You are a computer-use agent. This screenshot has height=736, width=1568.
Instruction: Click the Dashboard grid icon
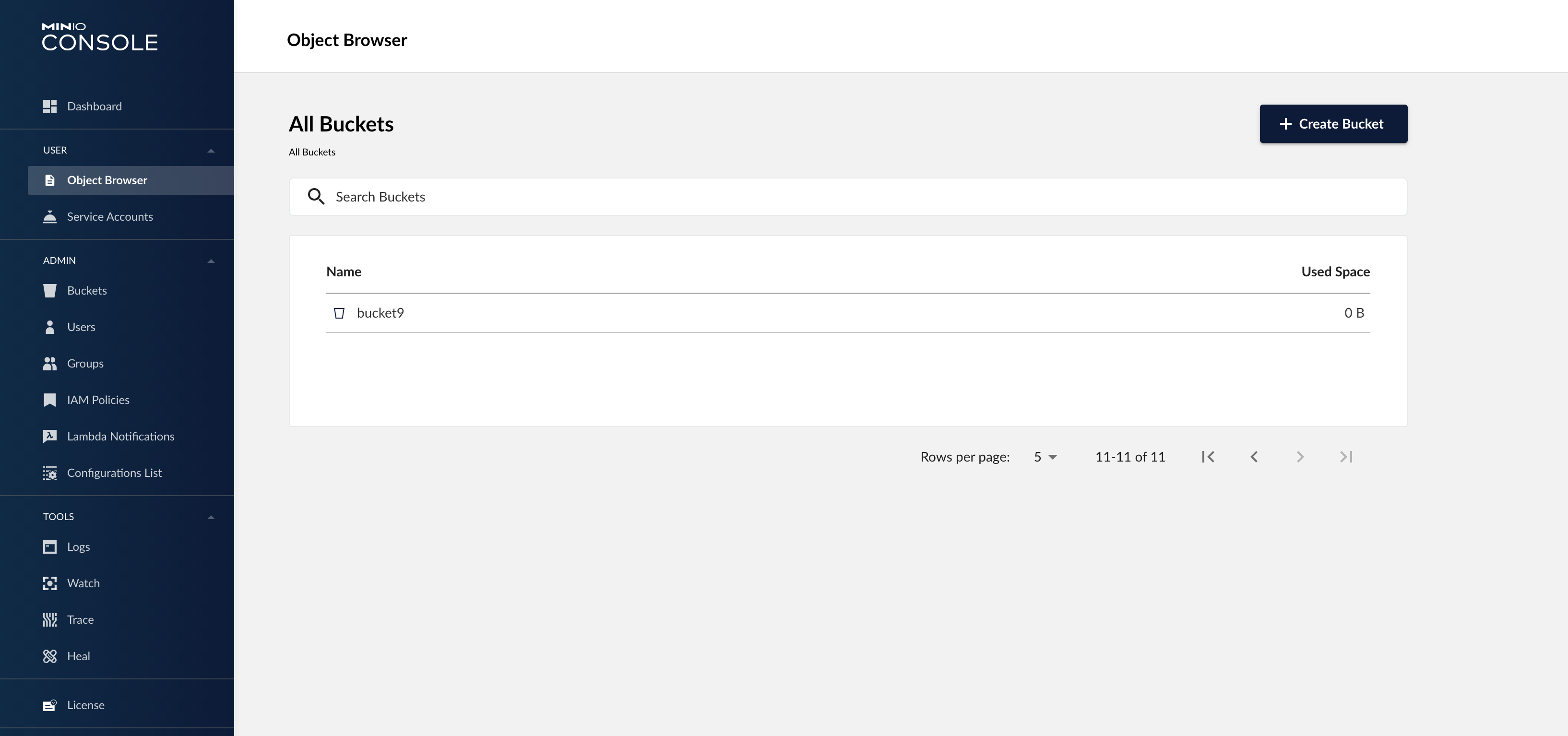(50, 107)
